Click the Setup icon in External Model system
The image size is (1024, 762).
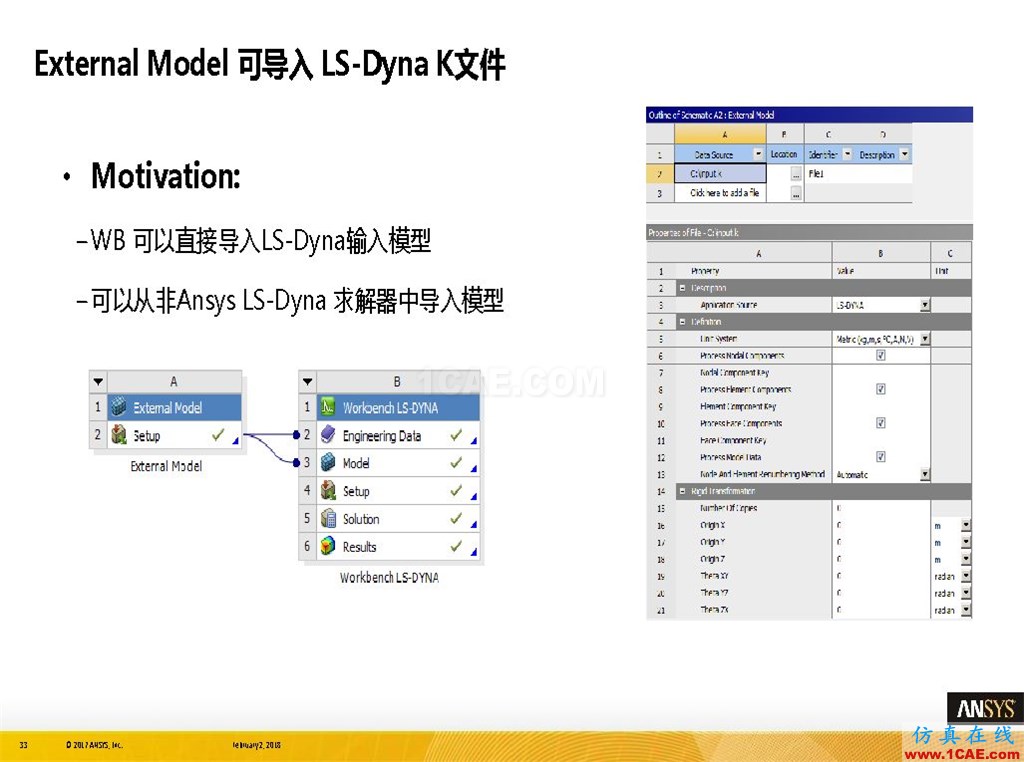point(118,435)
